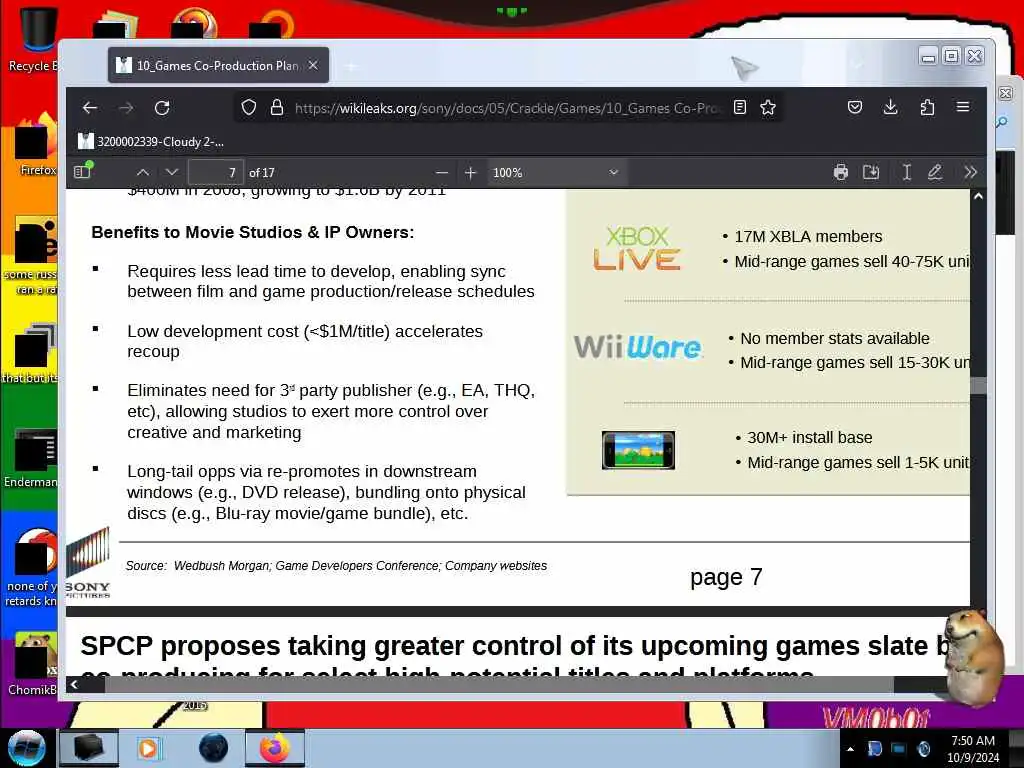This screenshot has width=1024, height=768.
Task: Click the 'Benefits to Movie Studios & IP Owners' heading
Action: pos(253,232)
